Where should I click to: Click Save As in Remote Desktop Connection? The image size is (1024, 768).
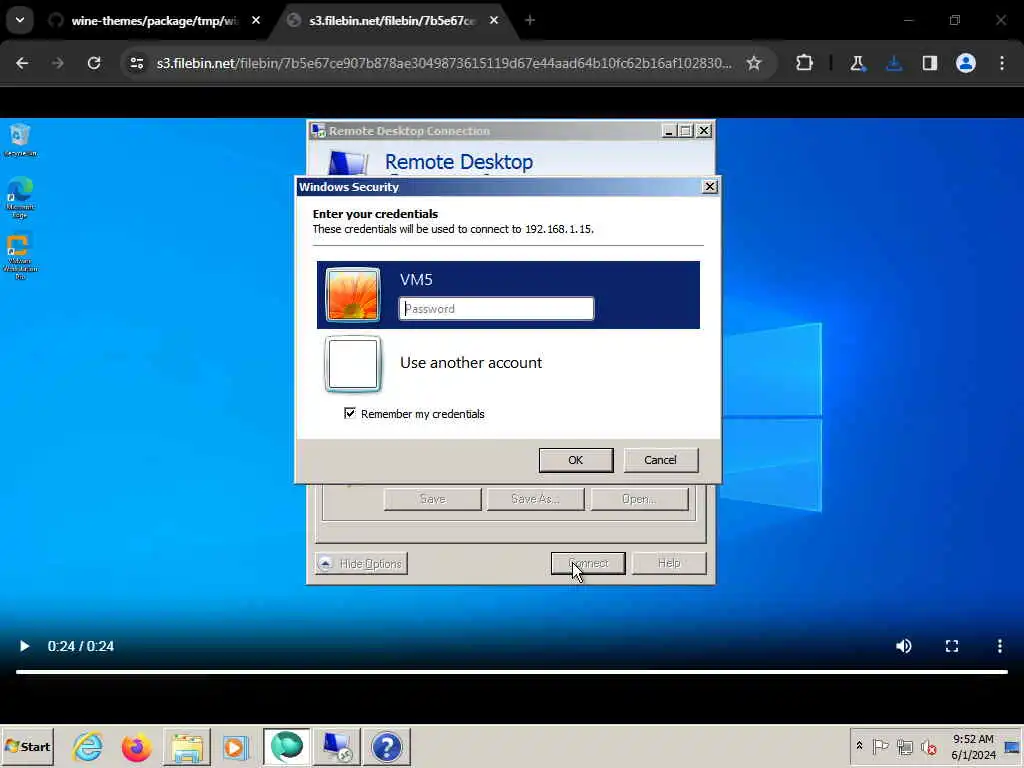535,499
